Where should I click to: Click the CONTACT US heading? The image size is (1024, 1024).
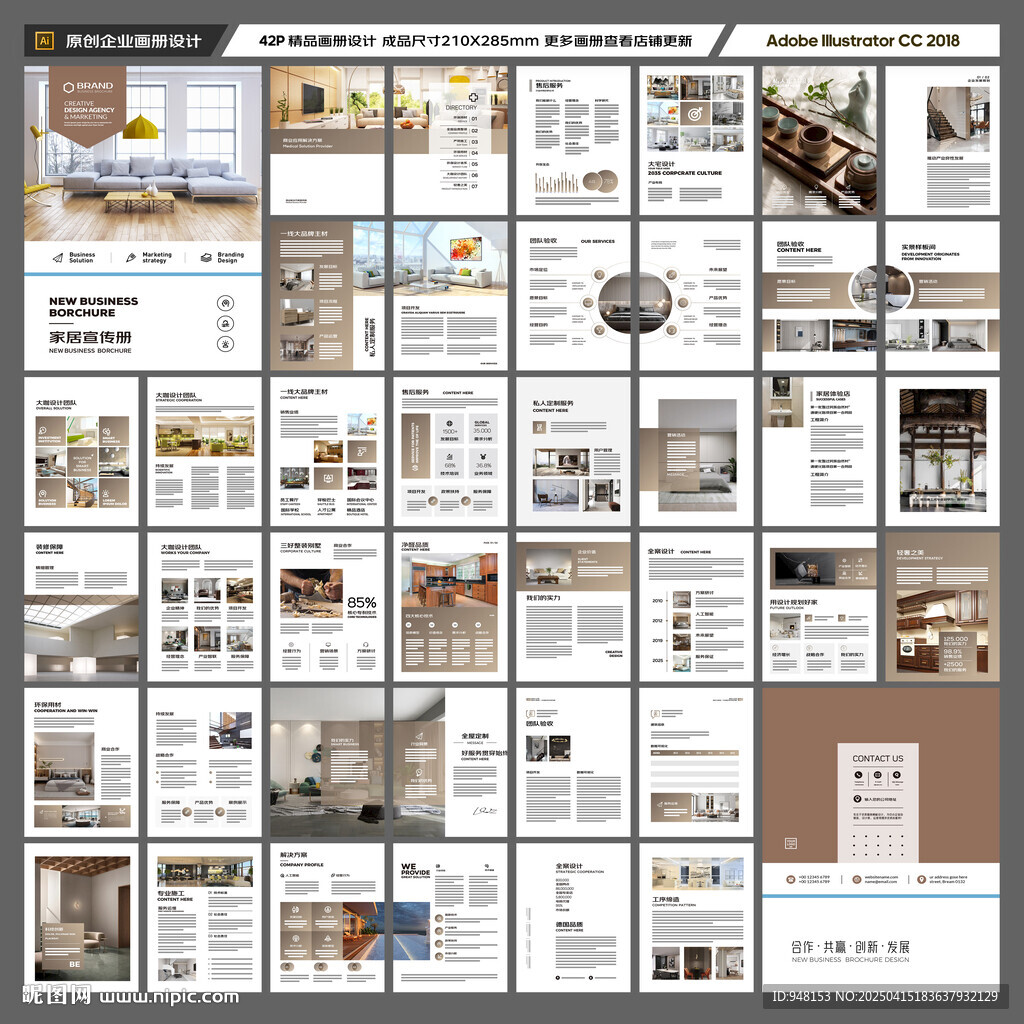coord(878,758)
